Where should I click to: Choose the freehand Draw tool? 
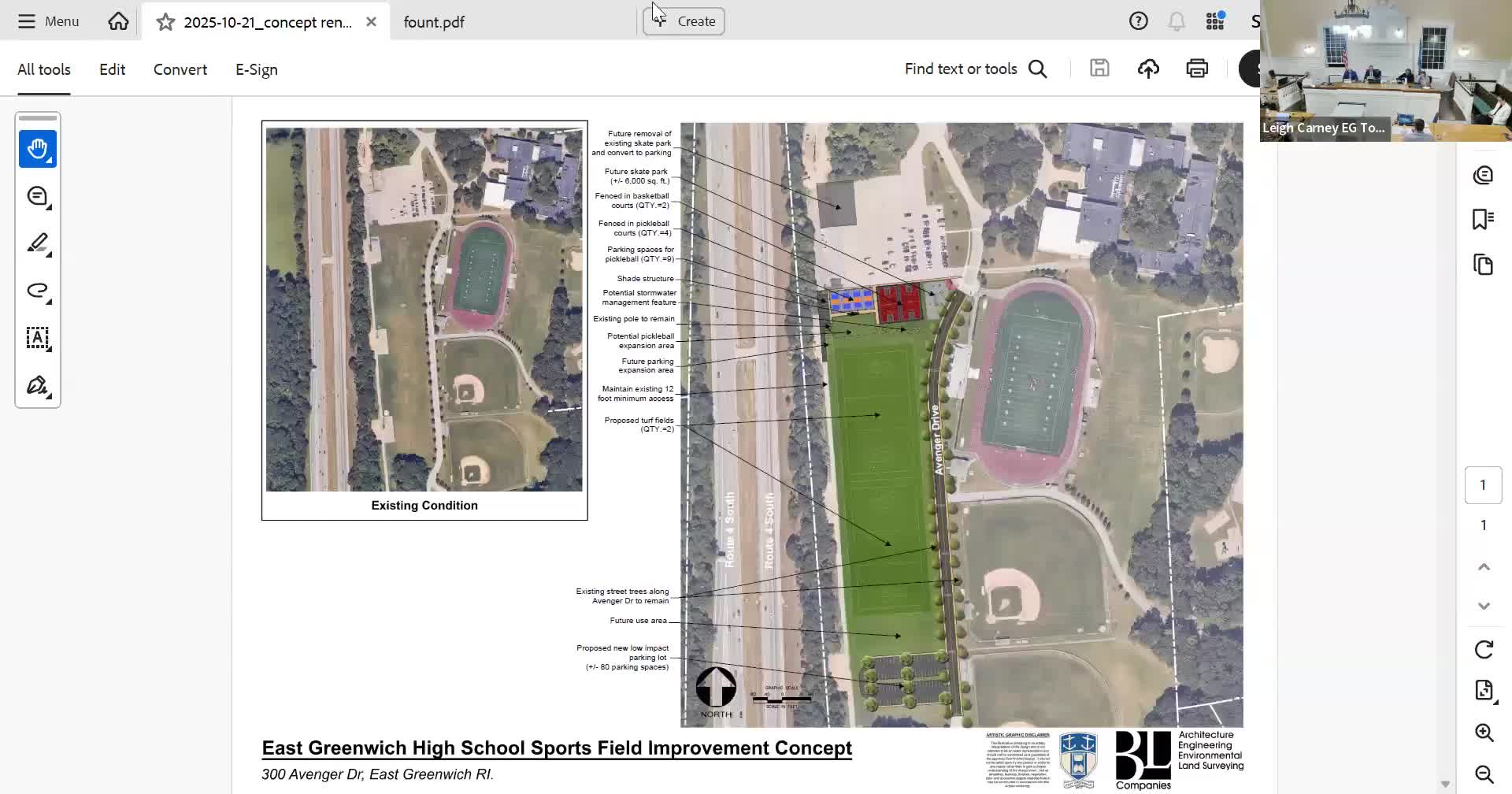coord(38,291)
